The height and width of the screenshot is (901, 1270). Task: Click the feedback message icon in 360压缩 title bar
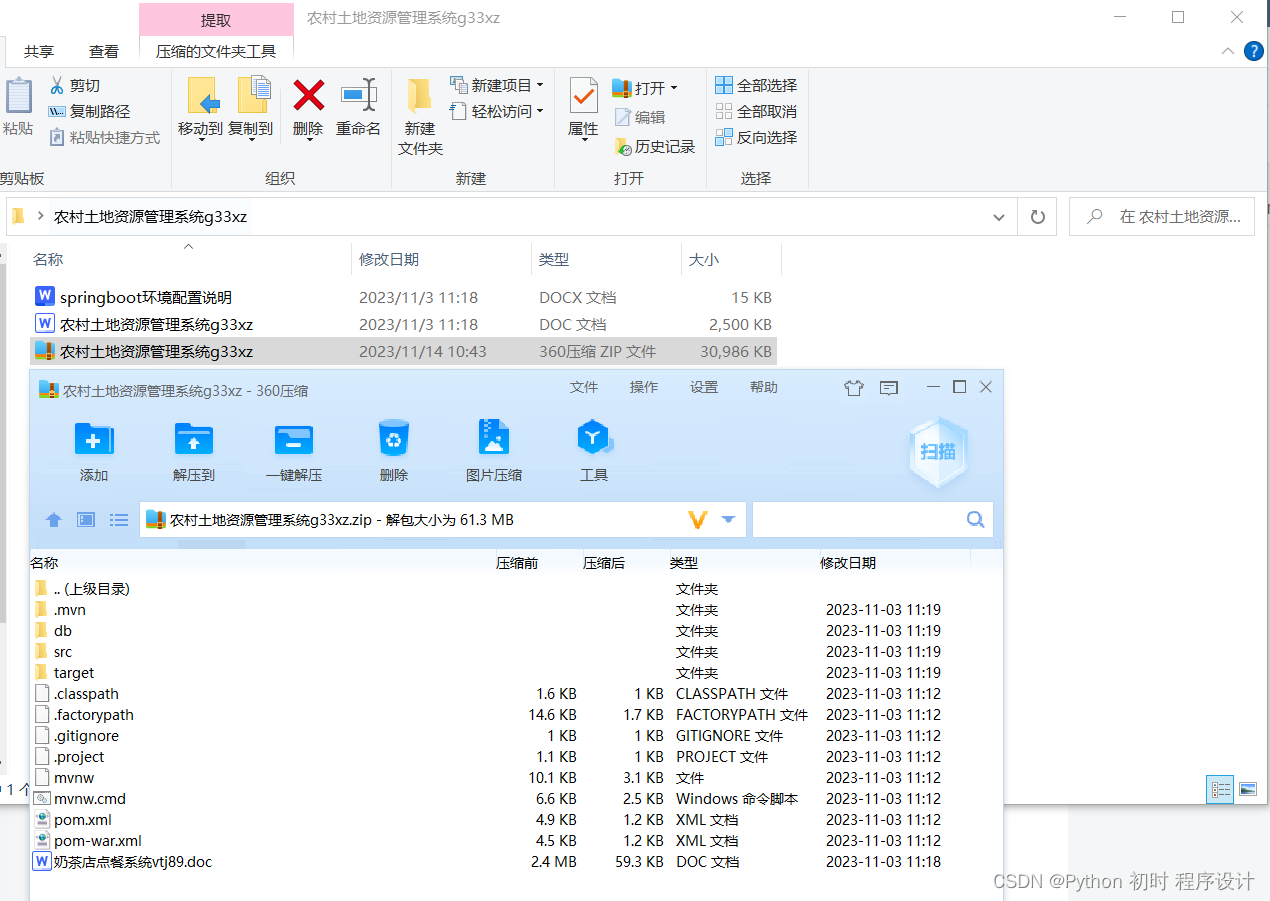pos(888,388)
